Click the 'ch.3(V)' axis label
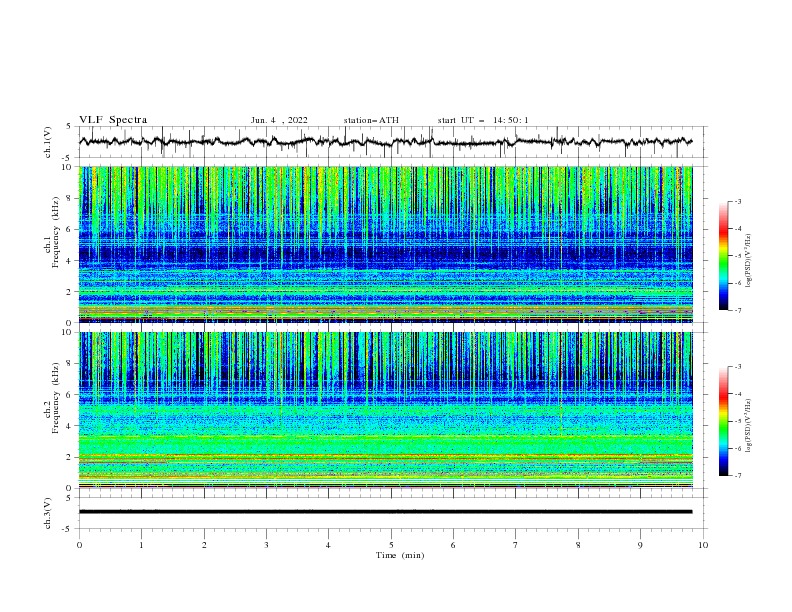792x612 pixels. pyautogui.click(x=48, y=513)
